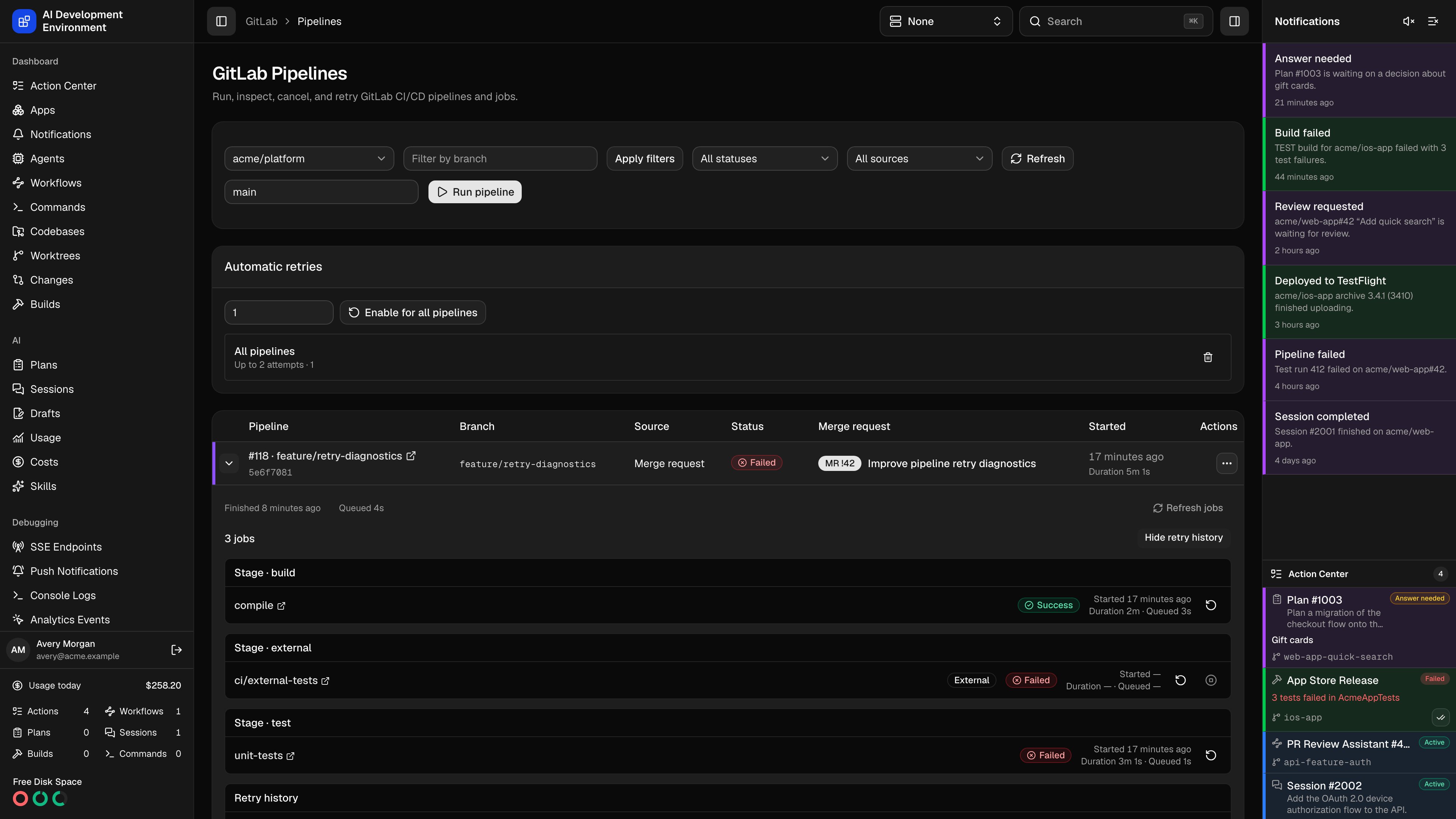Click Refresh jobs
Image resolution: width=1456 pixels, height=819 pixels.
(1188, 508)
